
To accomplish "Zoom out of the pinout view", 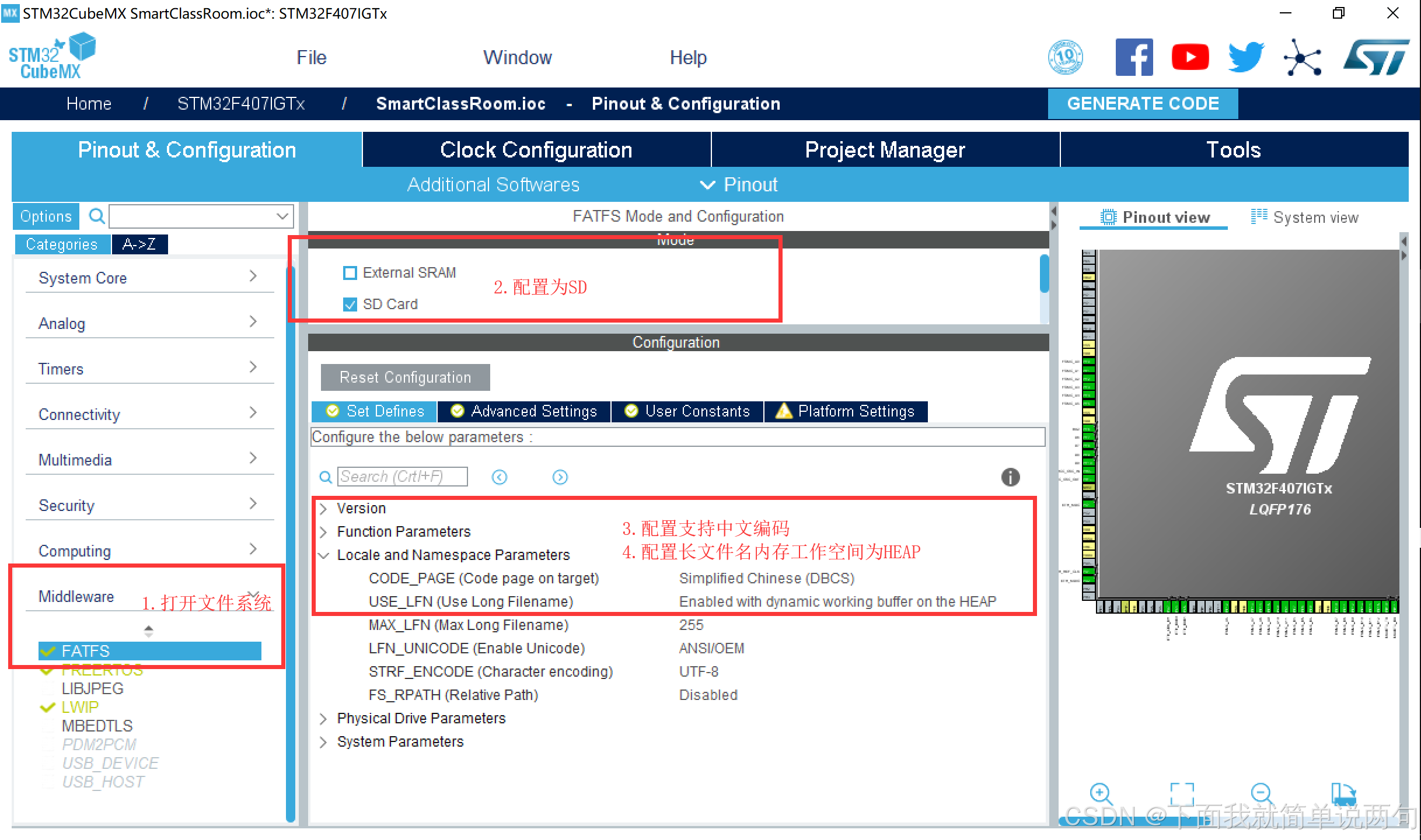I will [1261, 794].
